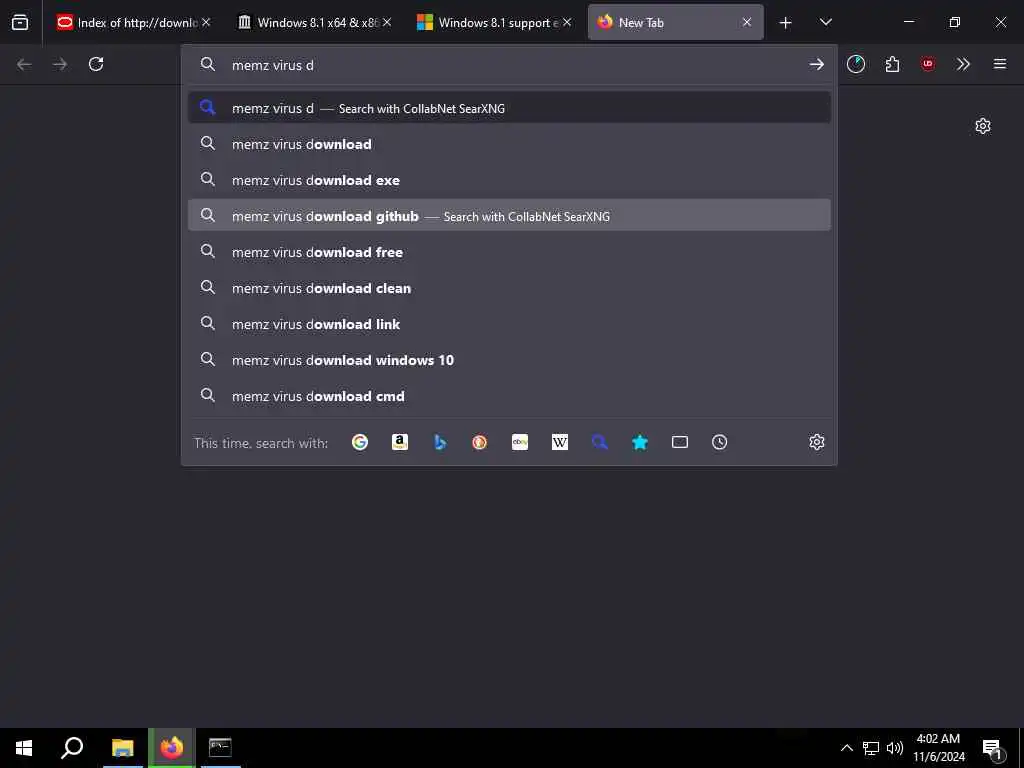1024x768 pixels.
Task: Search this time with eBay icon
Action: 520,442
